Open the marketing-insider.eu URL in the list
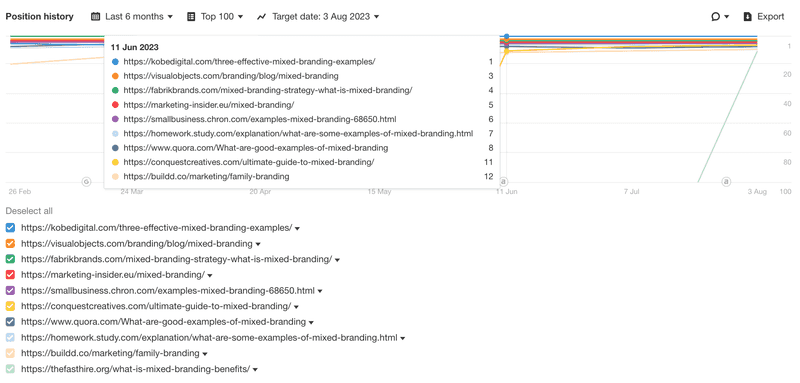This screenshot has height=383, width=800. pos(113,275)
